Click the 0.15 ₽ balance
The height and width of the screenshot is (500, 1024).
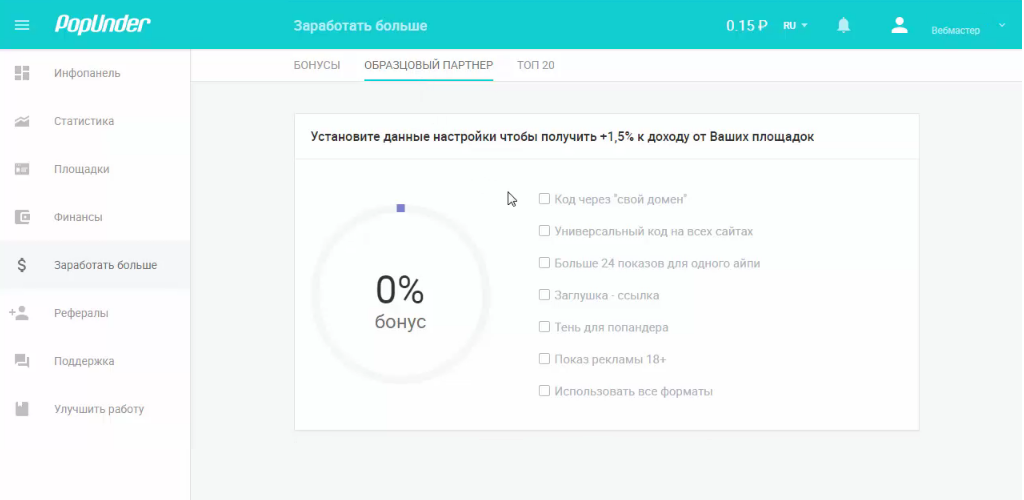746,26
